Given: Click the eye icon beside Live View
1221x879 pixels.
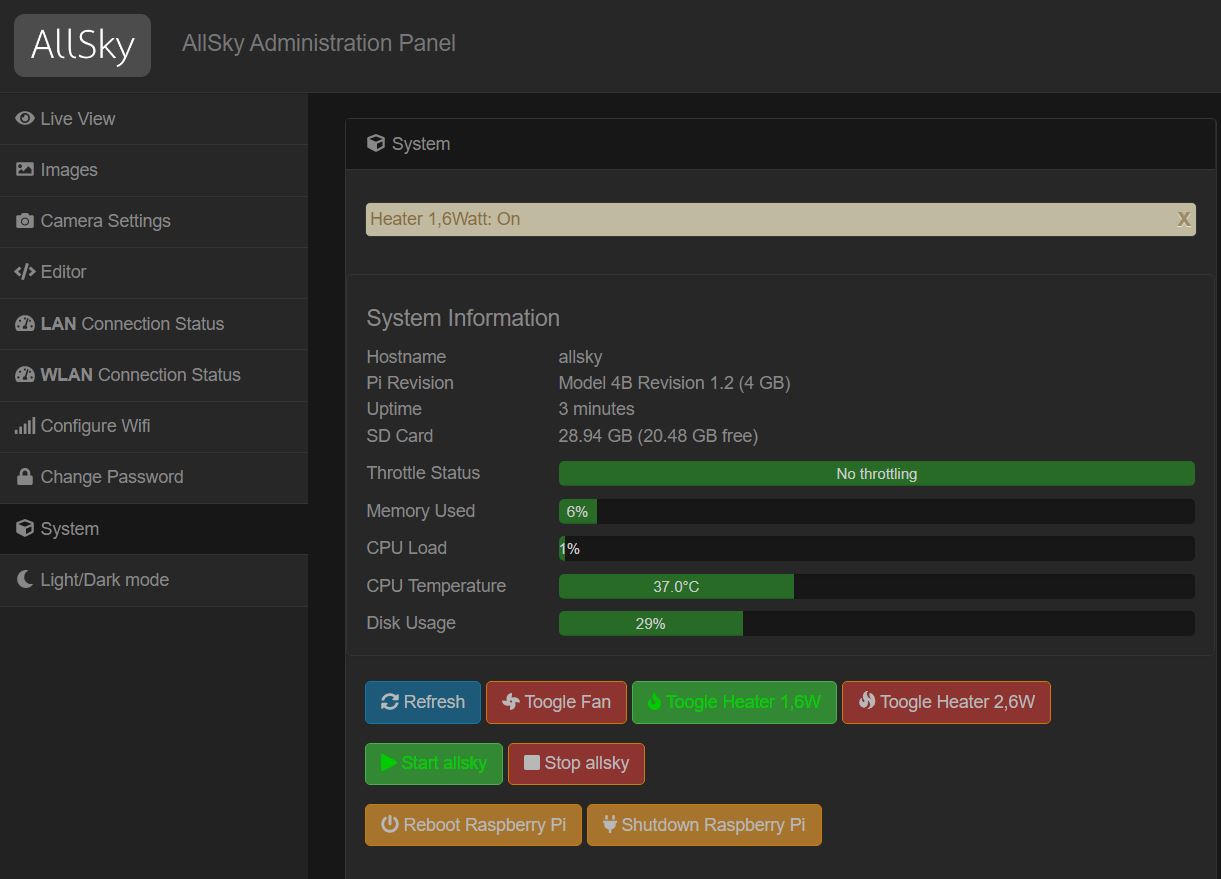Looking at the screenshot, I should (x=25, y=118).
